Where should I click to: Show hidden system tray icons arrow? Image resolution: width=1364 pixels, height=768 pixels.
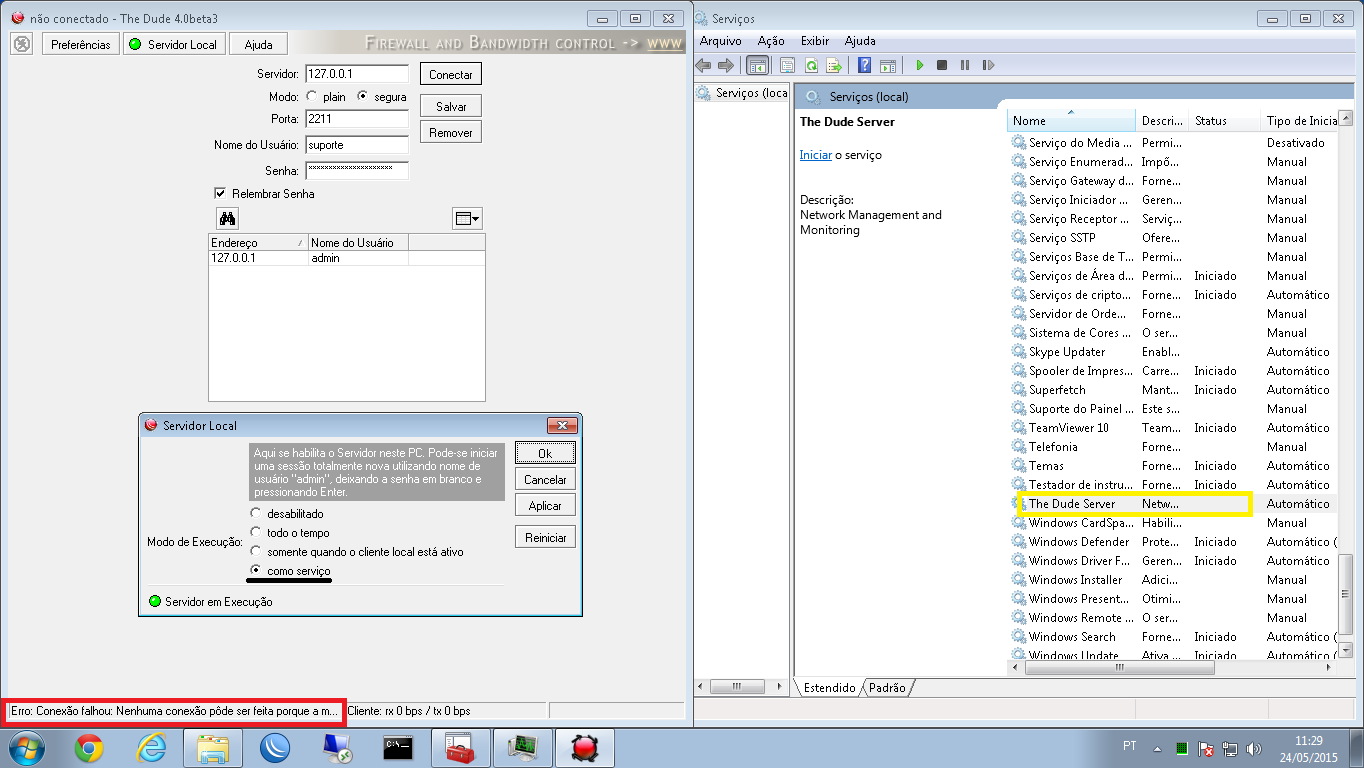click(x=1157, y=748)
